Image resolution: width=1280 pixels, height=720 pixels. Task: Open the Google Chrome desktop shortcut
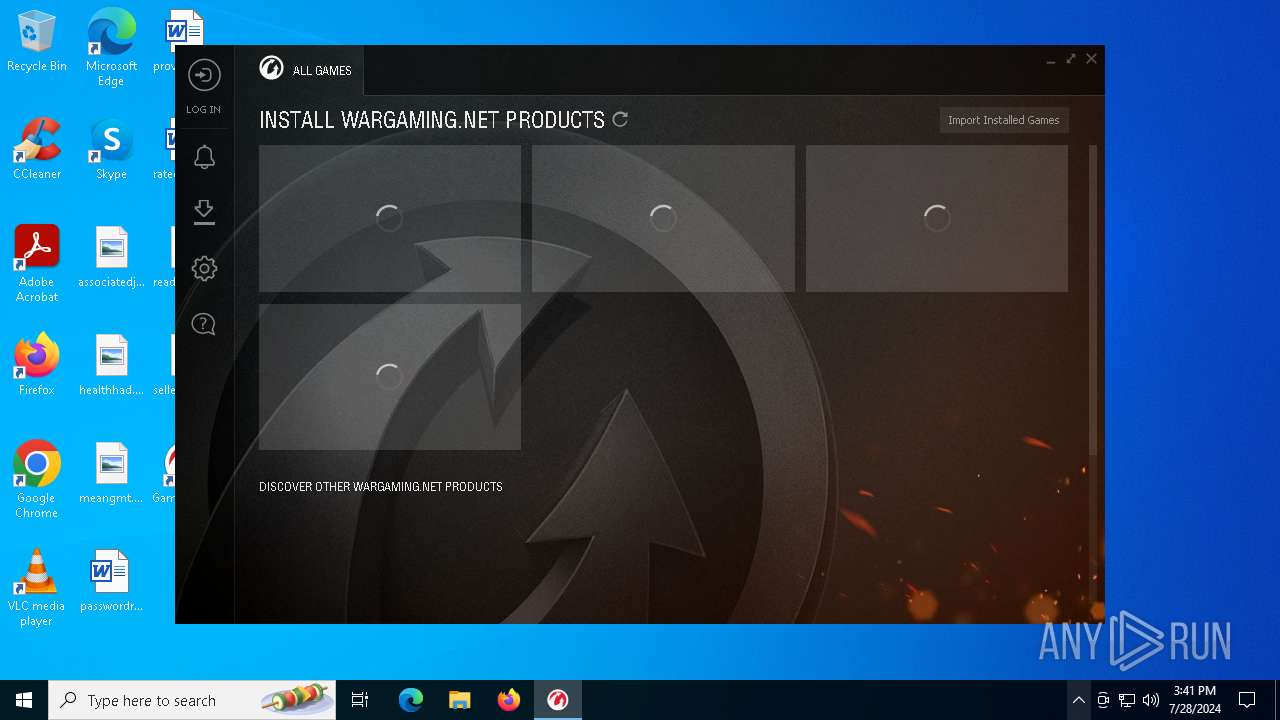37,480
